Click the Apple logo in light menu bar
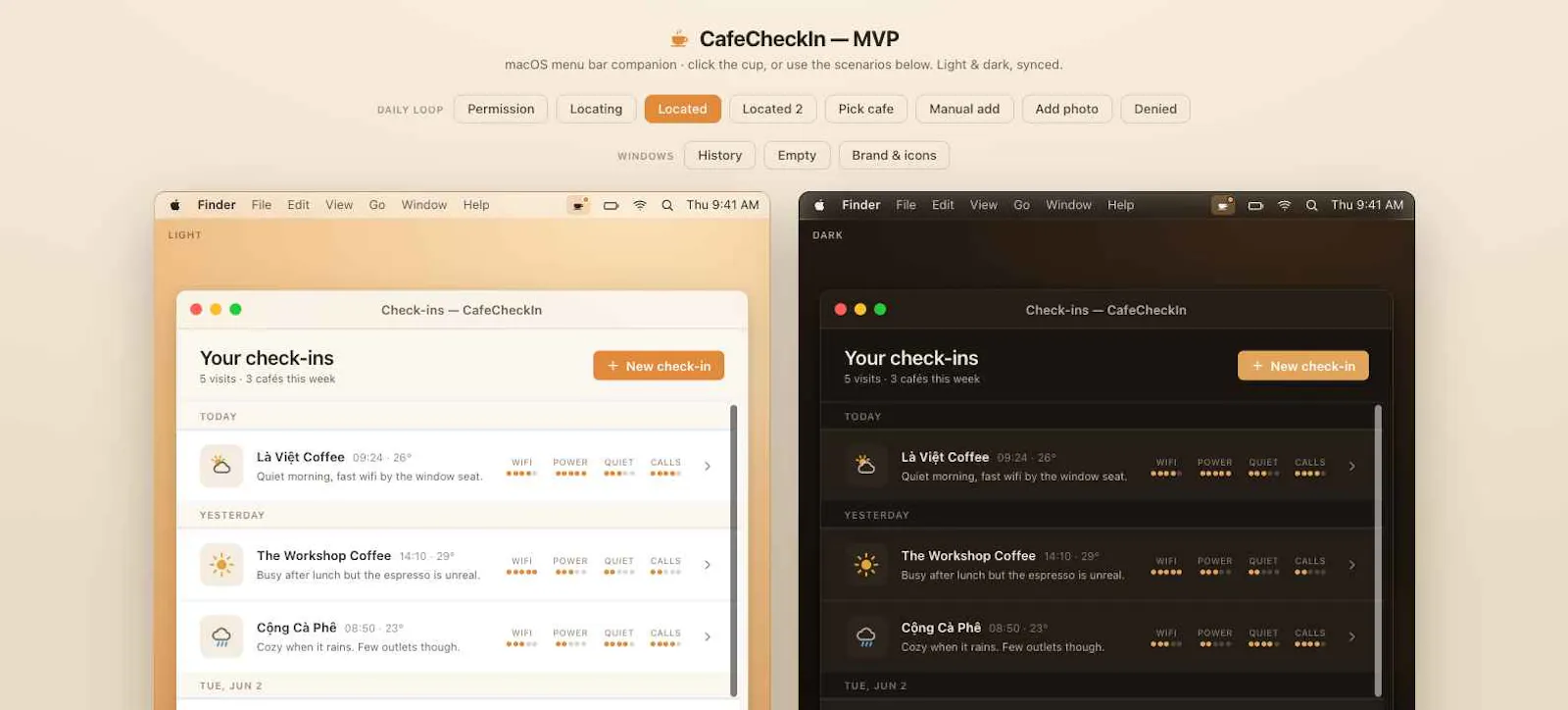1568x710 pixels. click(175, 205)
